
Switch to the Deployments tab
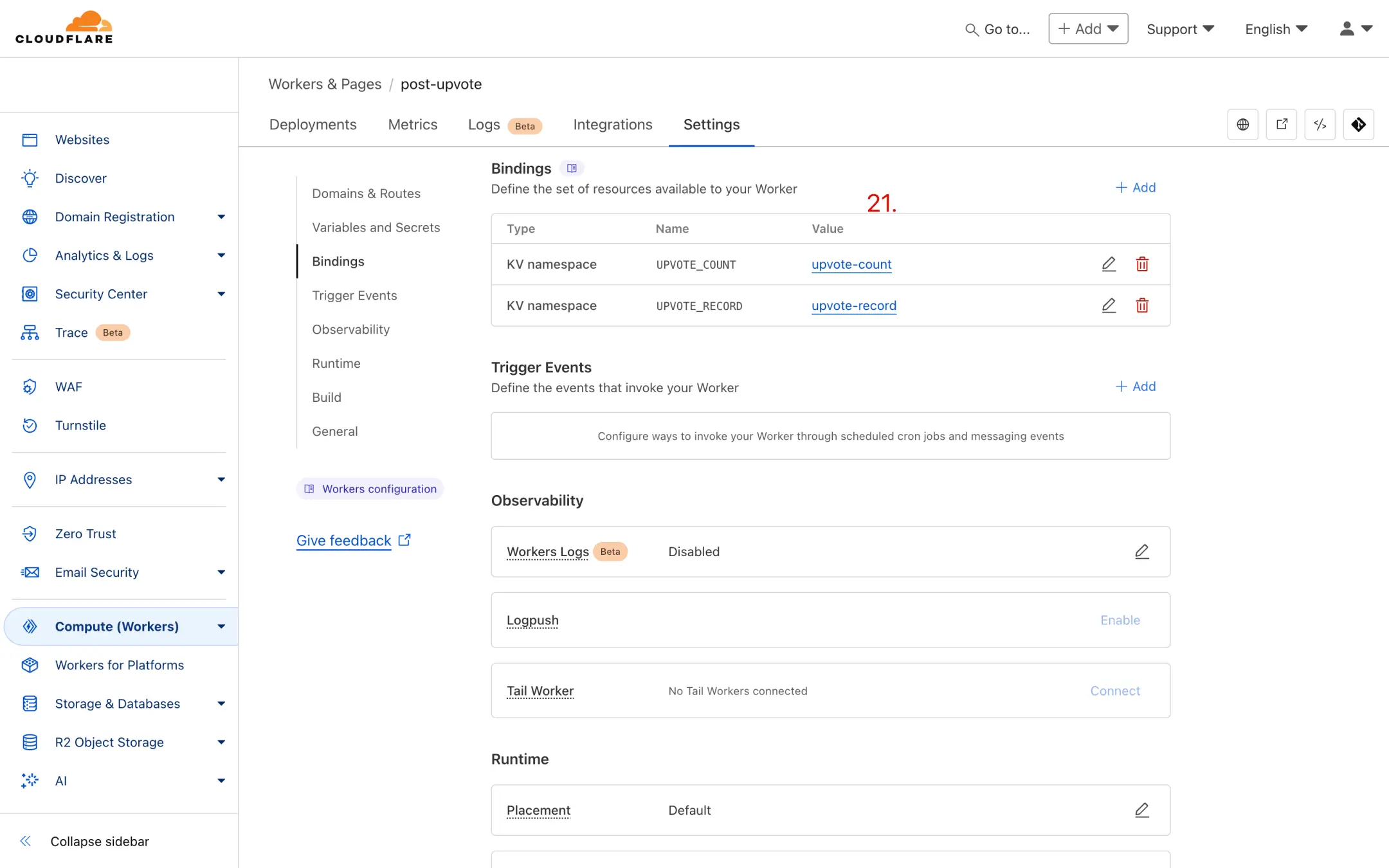click(313, 125)
